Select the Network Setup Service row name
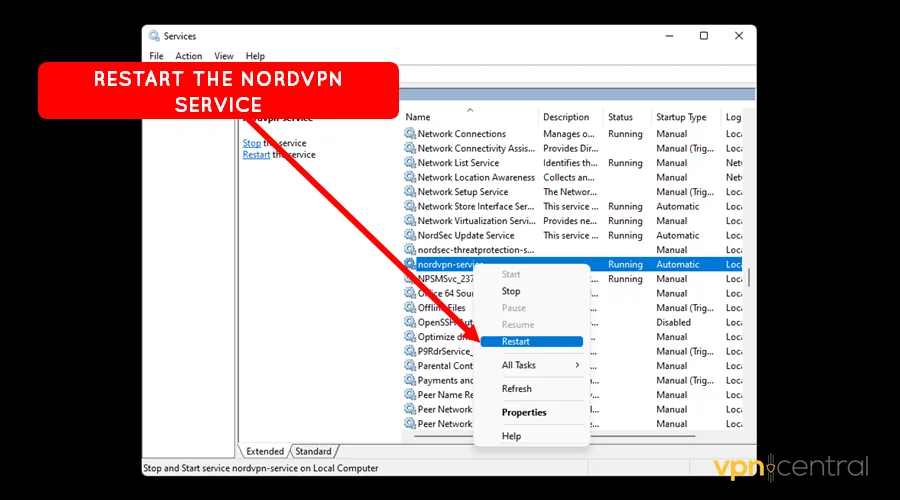The width and height of the screenshot is (900, 500). point(463,191)
